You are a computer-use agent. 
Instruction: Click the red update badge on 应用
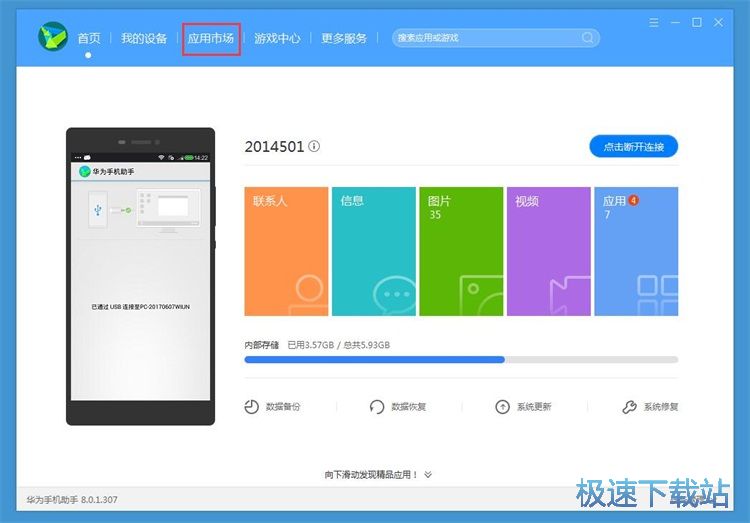coord(633,200)
